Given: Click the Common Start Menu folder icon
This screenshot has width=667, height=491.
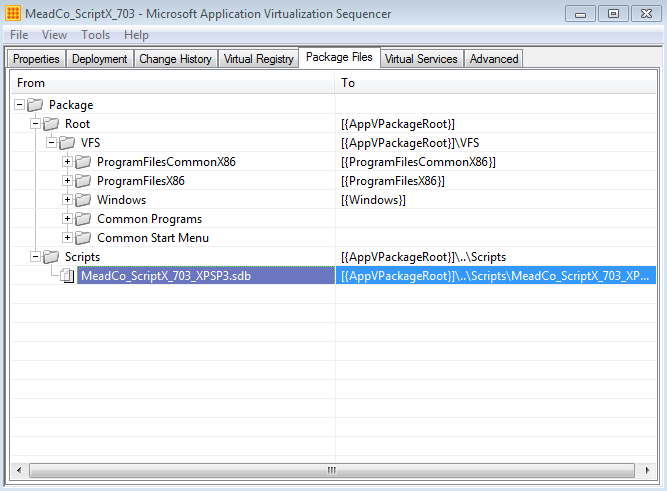Looking at the screenshot, I should pyautogui.click(x=83, y=238).
